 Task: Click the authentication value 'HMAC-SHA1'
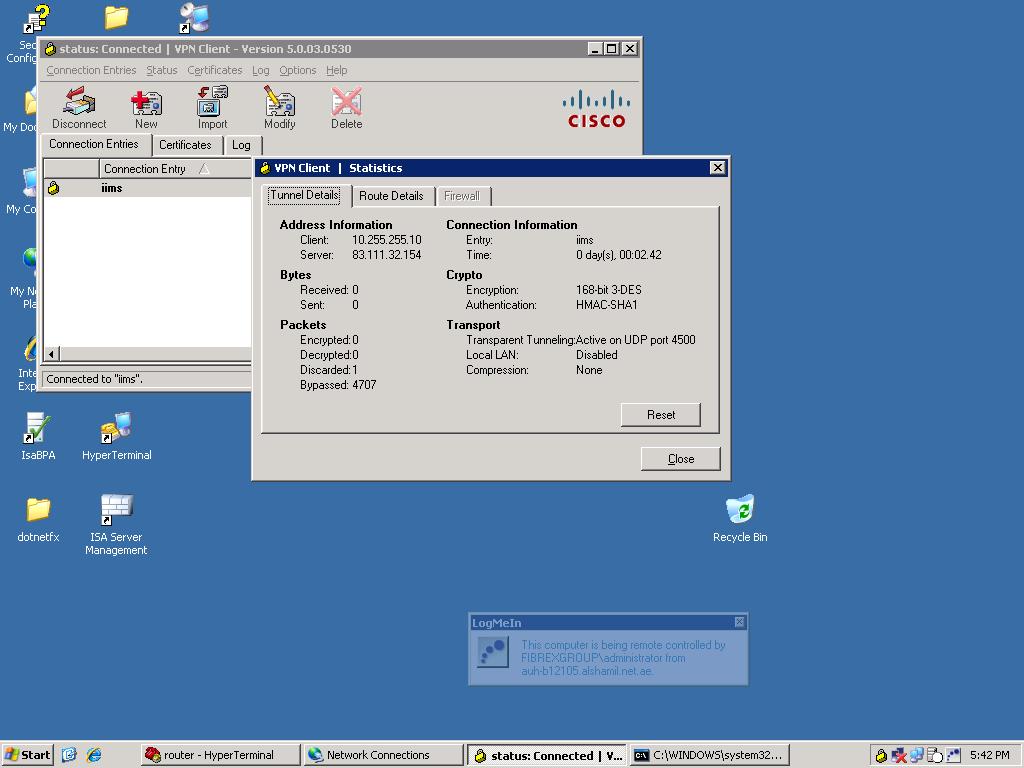coord(607,305)
